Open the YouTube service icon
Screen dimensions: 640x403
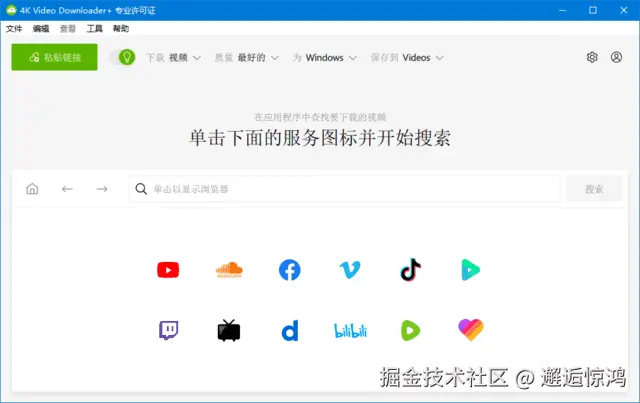point(168,270)
